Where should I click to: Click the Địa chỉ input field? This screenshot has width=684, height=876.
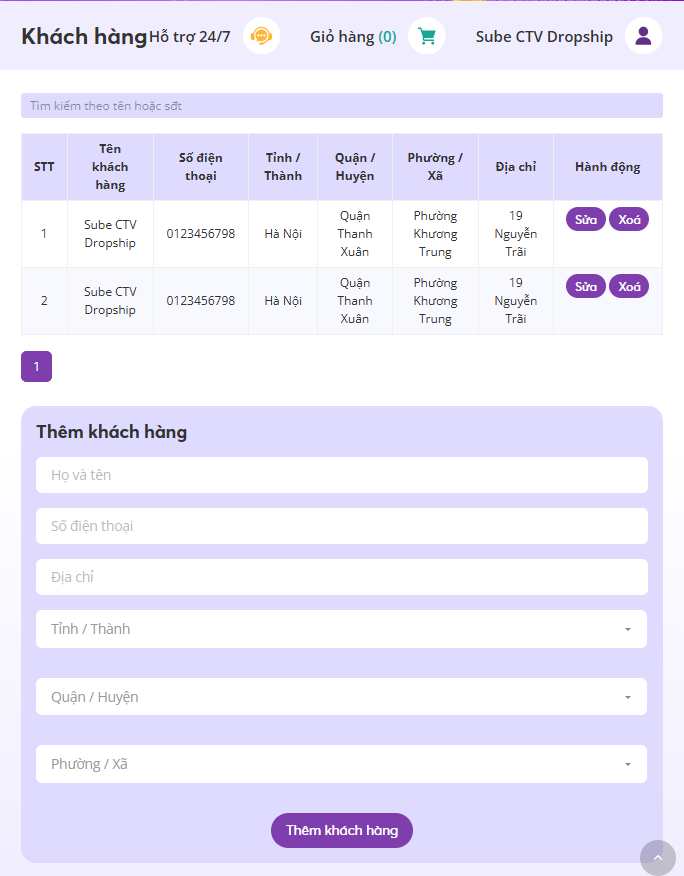click(x=342, y=577)
